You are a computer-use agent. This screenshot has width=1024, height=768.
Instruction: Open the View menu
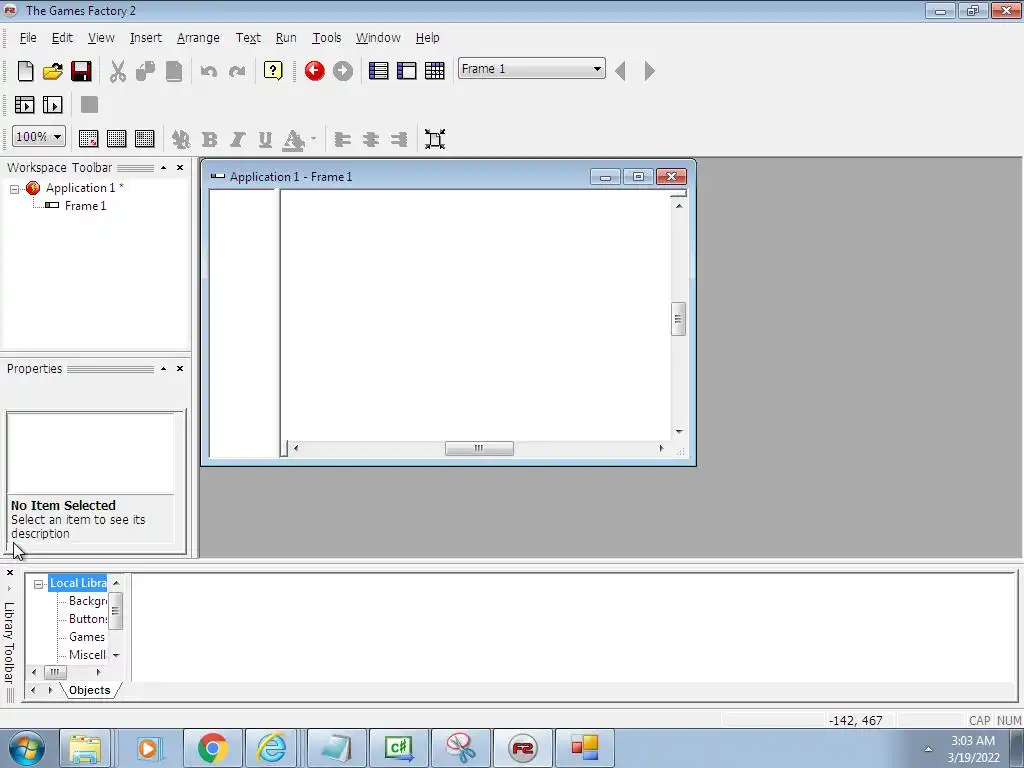tap(101, 38)
